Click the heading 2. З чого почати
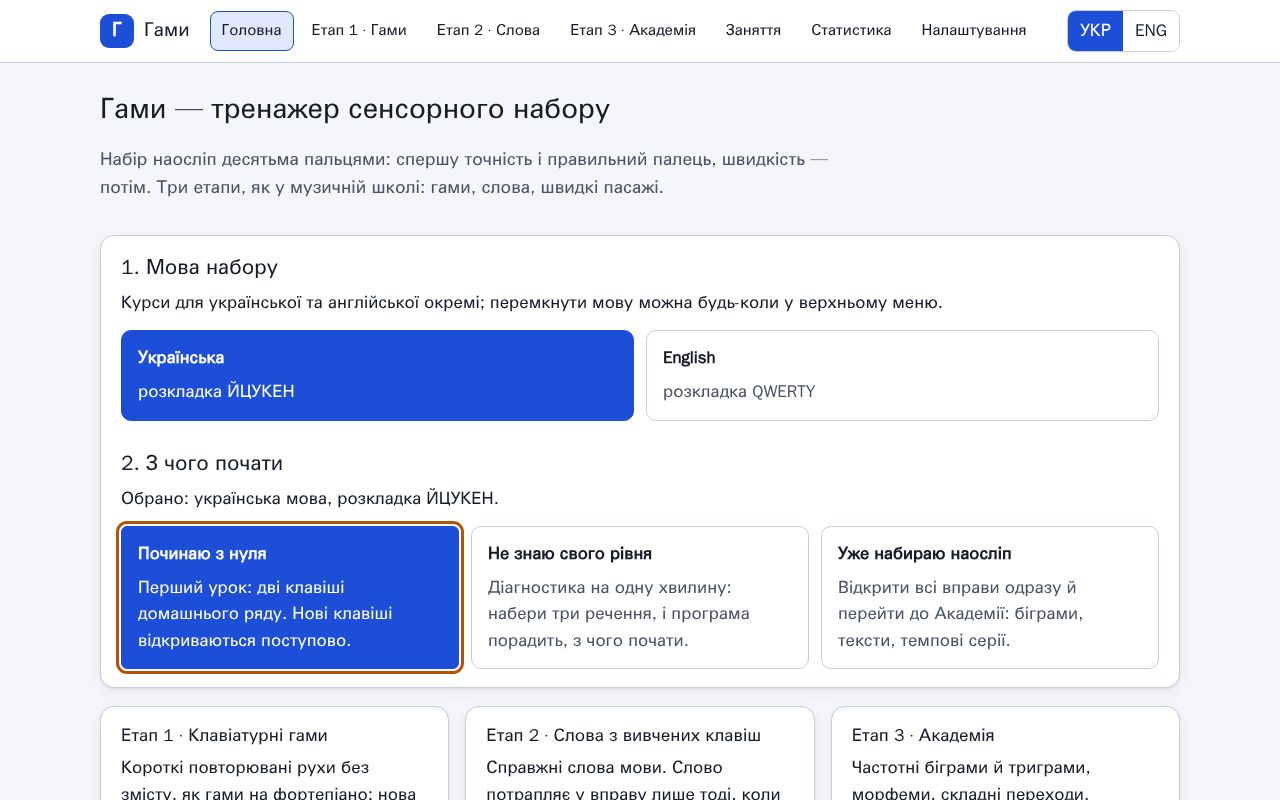Screen dimensions: 1280x800 point(202,463)
